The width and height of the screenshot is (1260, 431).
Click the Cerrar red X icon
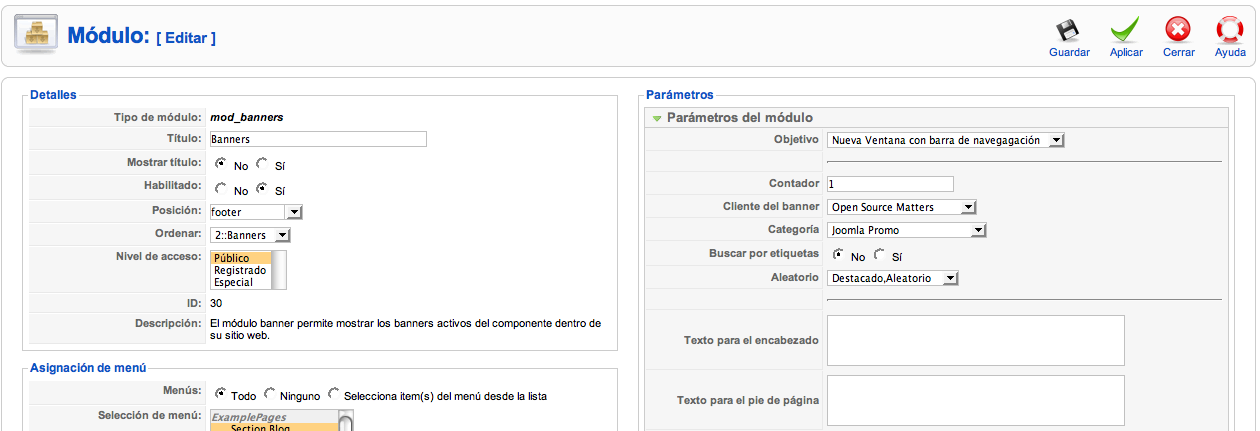pos(1179,31)
